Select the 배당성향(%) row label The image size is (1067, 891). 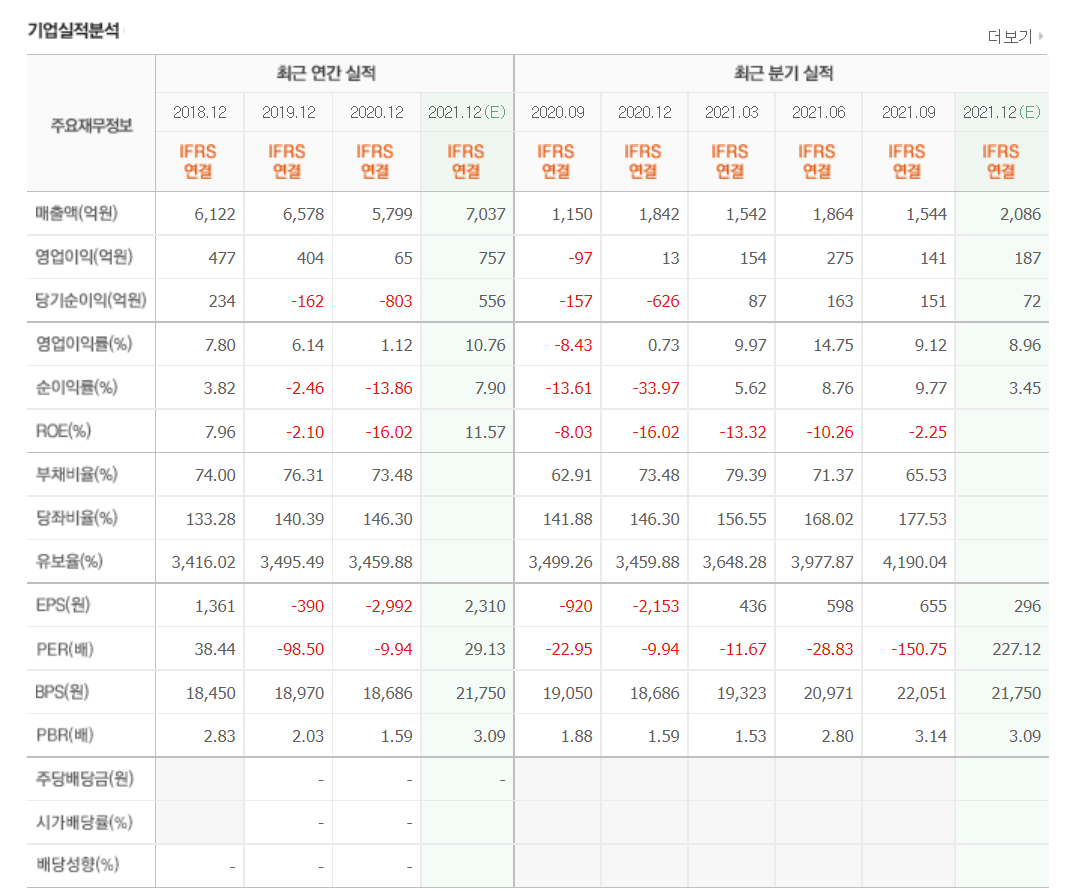click(78, 865)
